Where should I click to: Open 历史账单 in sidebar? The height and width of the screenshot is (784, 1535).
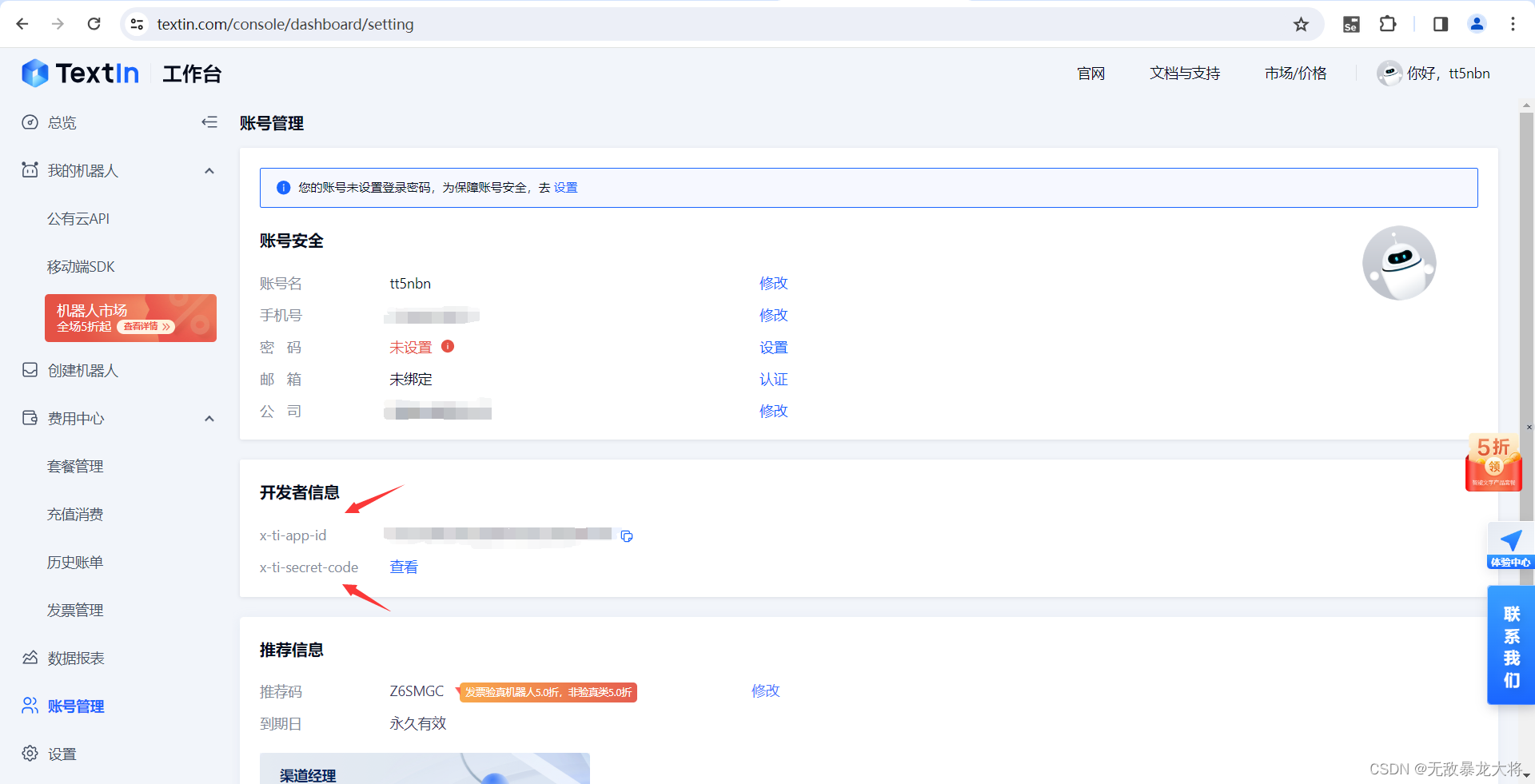75,562
